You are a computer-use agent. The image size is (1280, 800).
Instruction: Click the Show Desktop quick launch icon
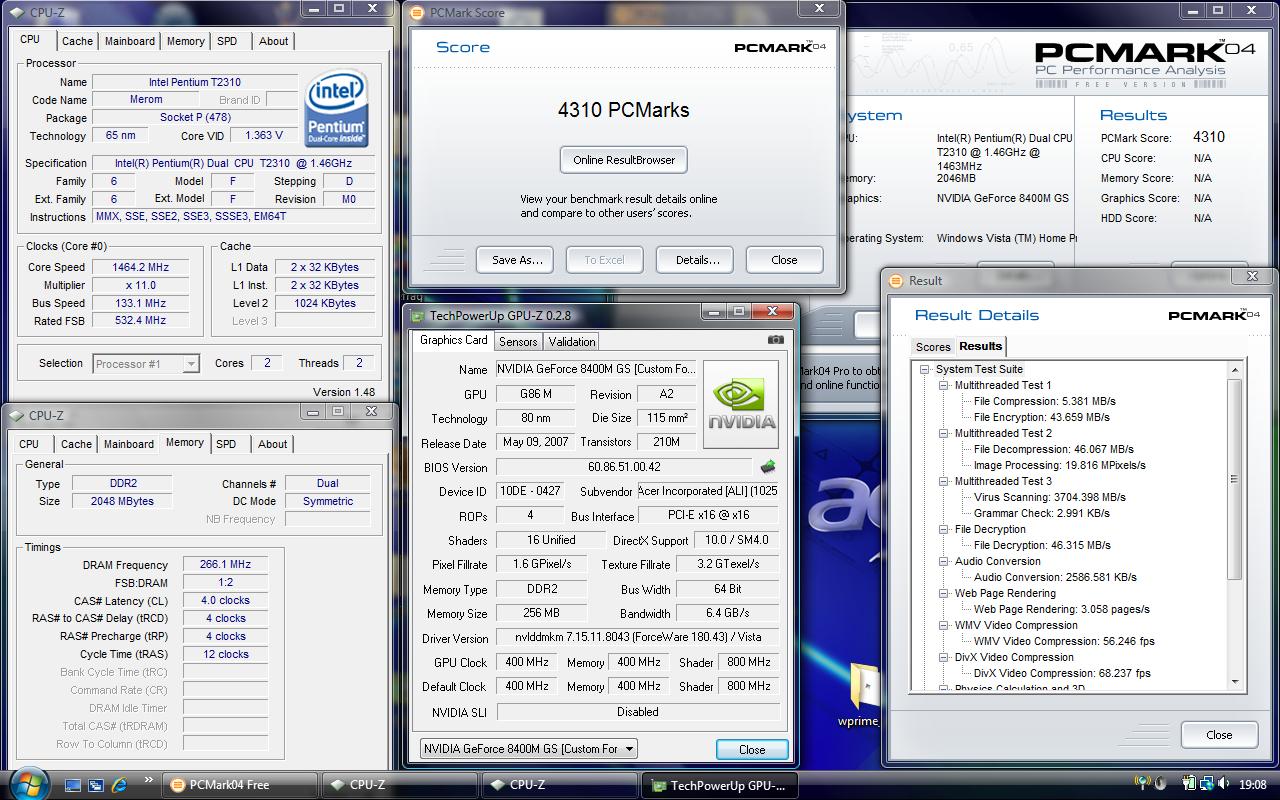tap(72, 785)
